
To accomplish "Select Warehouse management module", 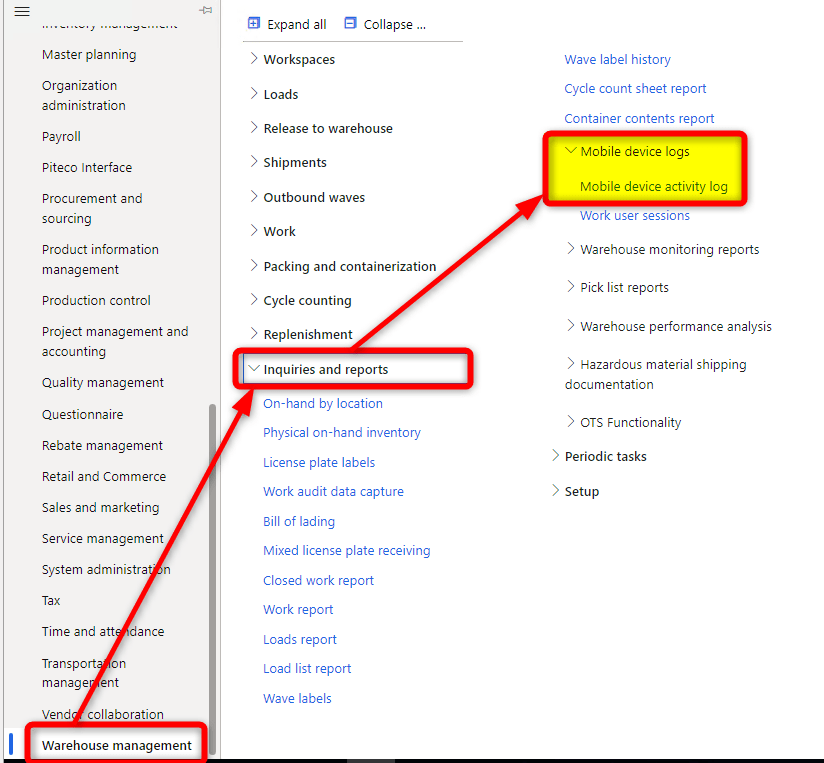I will click(116, 745).
